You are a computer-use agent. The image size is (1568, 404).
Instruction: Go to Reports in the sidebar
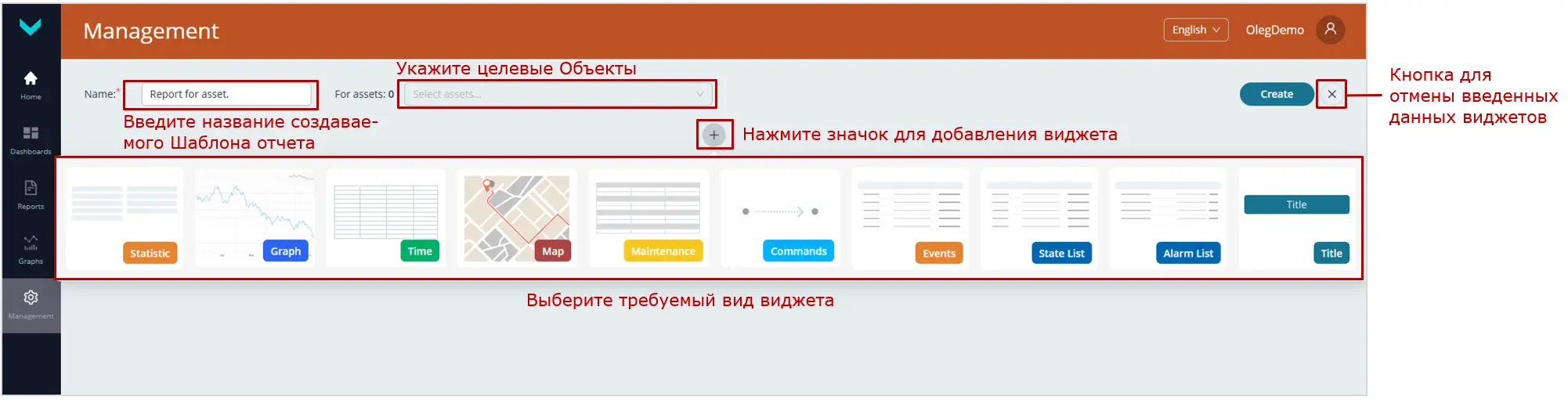[x=31, y=194]
